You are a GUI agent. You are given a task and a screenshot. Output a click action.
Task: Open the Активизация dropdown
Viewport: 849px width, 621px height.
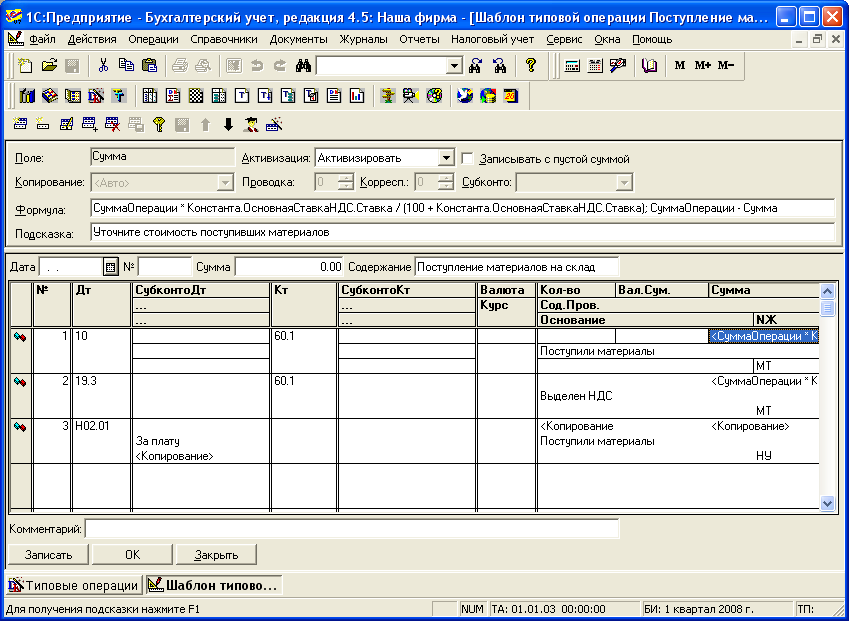(446, 158)
